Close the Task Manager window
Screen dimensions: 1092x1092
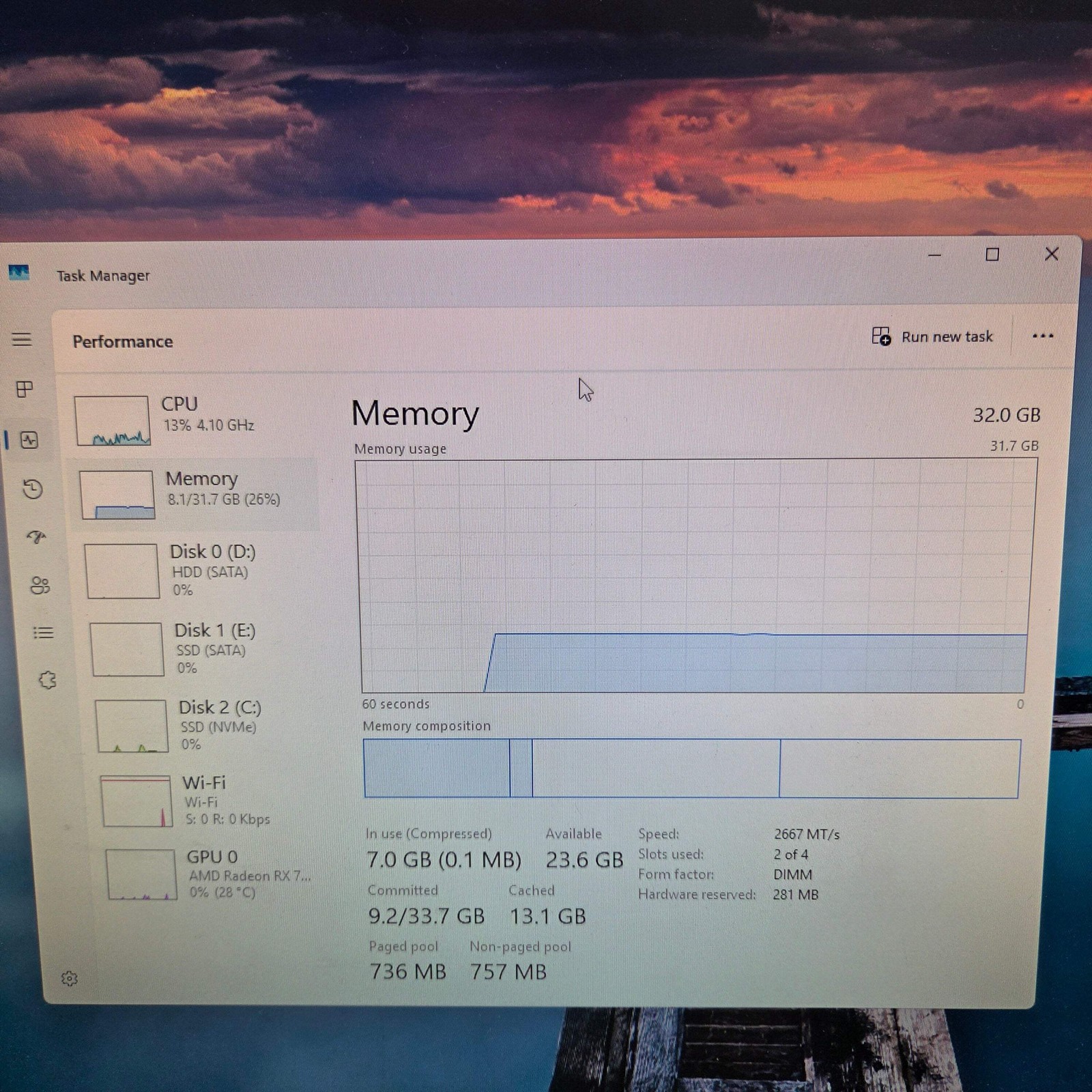[1052, 254]
